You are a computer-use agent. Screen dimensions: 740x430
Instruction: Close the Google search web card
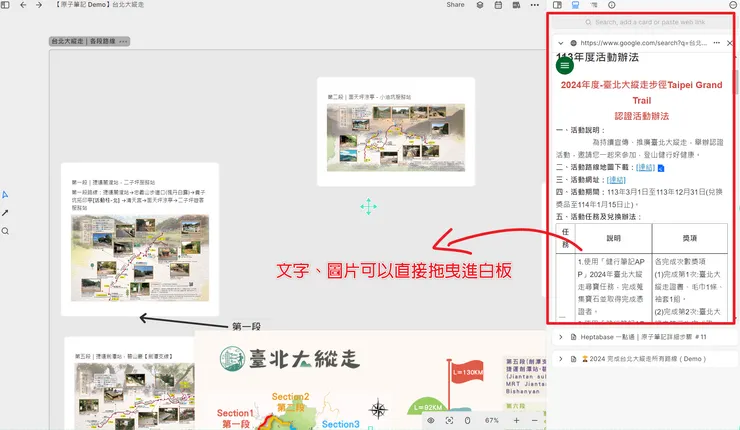[730, 43]
